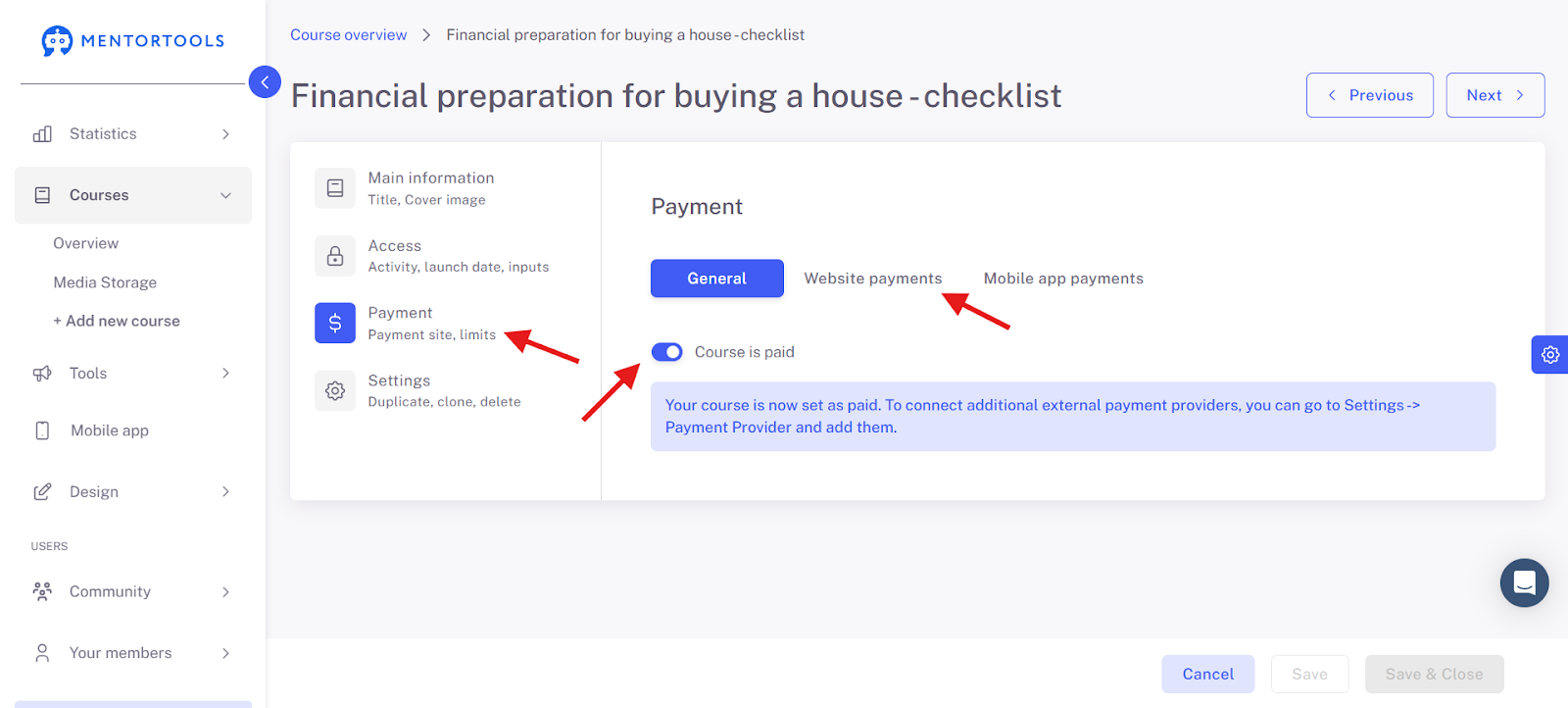Disable the Course is paid toggle
This screenshot has height=708, width=1568.
(x=667, y=352)
